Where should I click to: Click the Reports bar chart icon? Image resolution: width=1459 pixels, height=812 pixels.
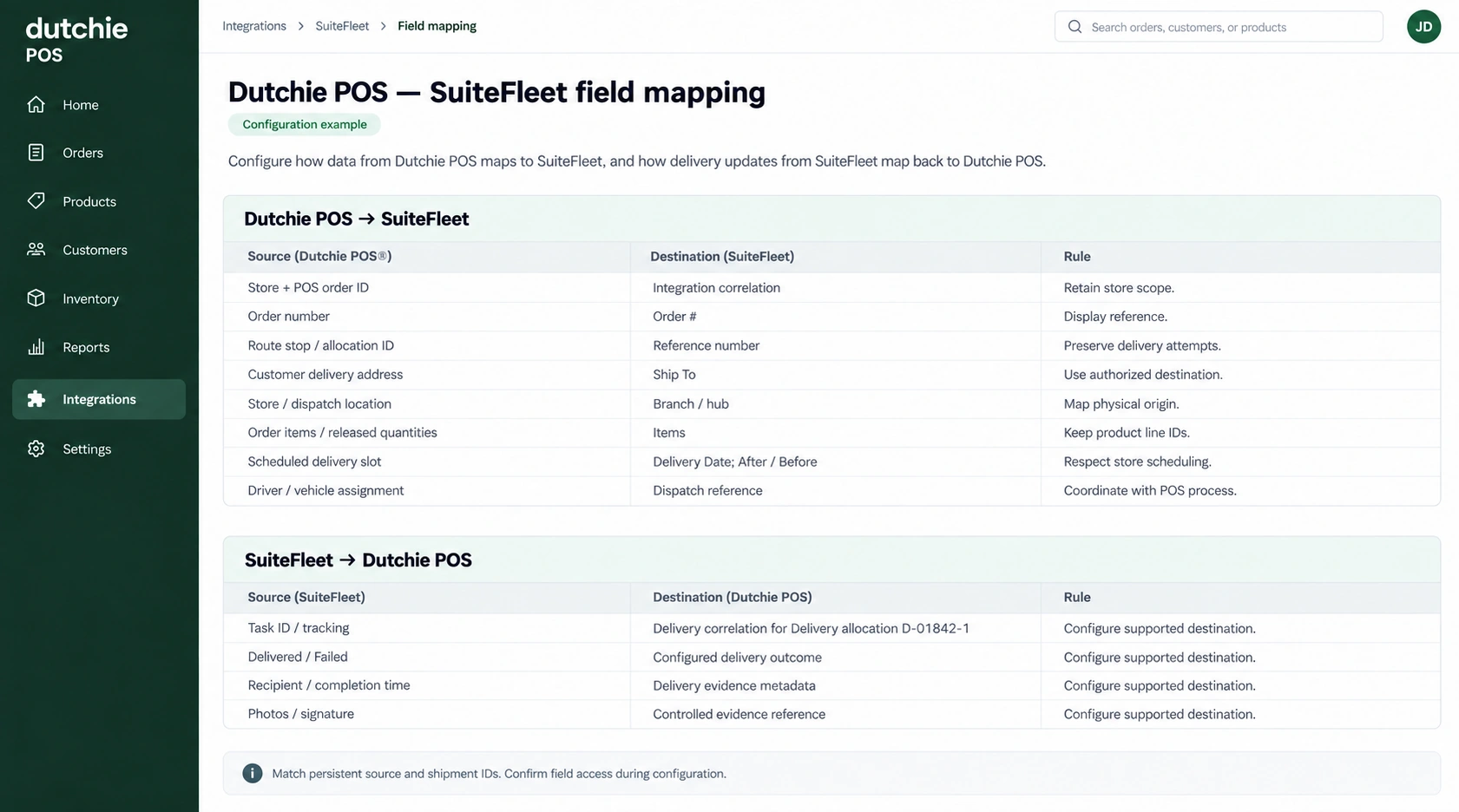click(36, 347)
